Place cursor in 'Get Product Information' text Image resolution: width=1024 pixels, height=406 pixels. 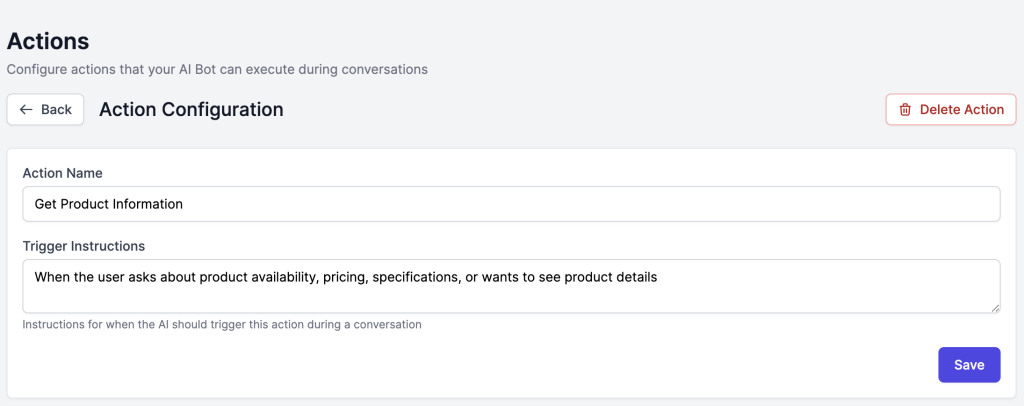[108, 204]
